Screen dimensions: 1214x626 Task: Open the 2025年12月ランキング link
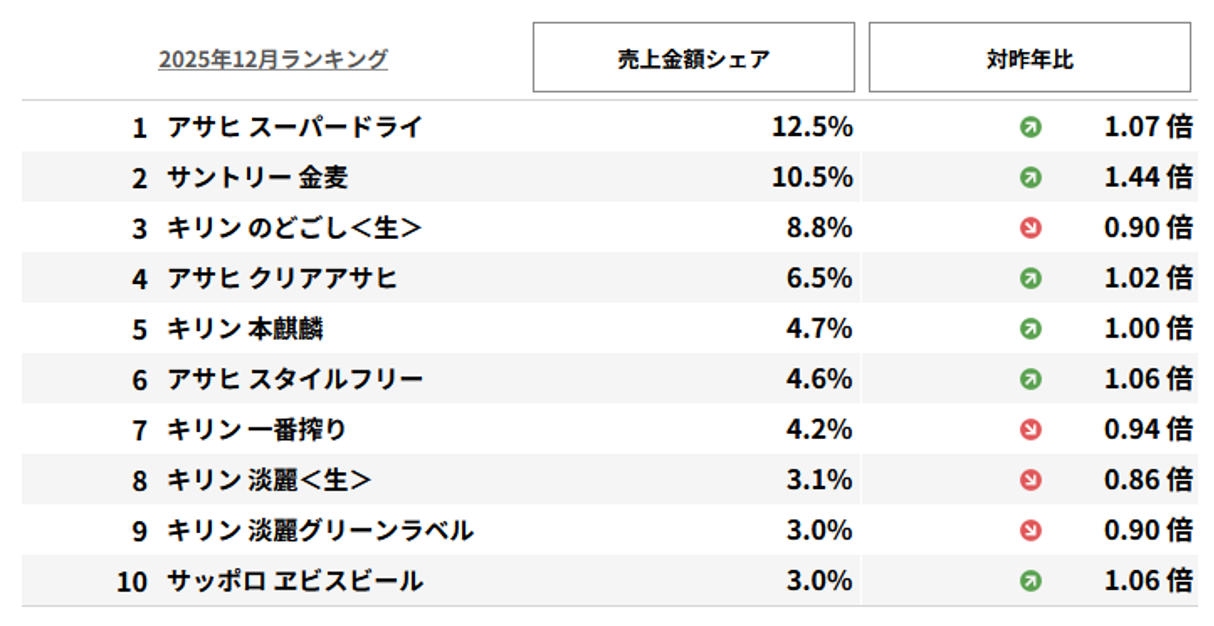click(273, 60)
